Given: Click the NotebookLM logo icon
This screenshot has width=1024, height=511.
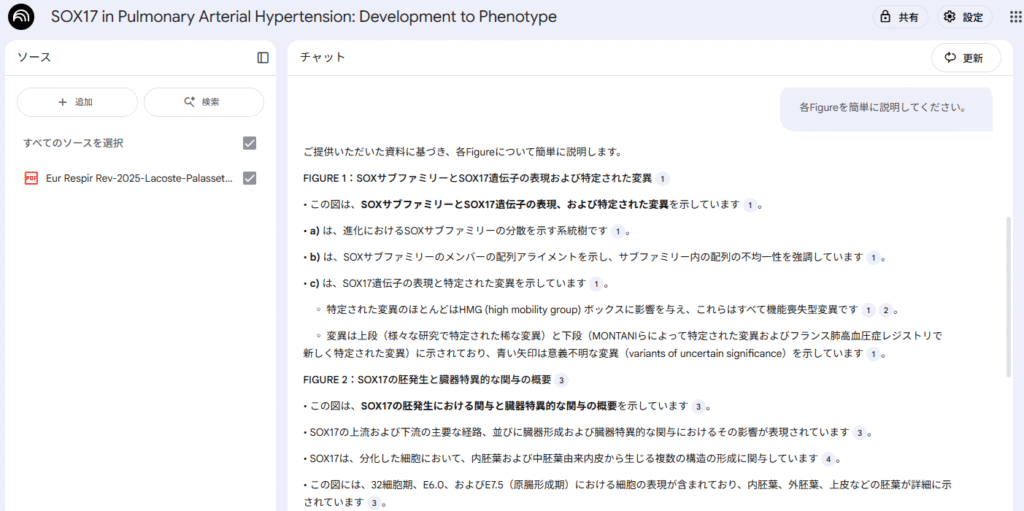Looking at the screenshot, I should (x=21, y=18).
